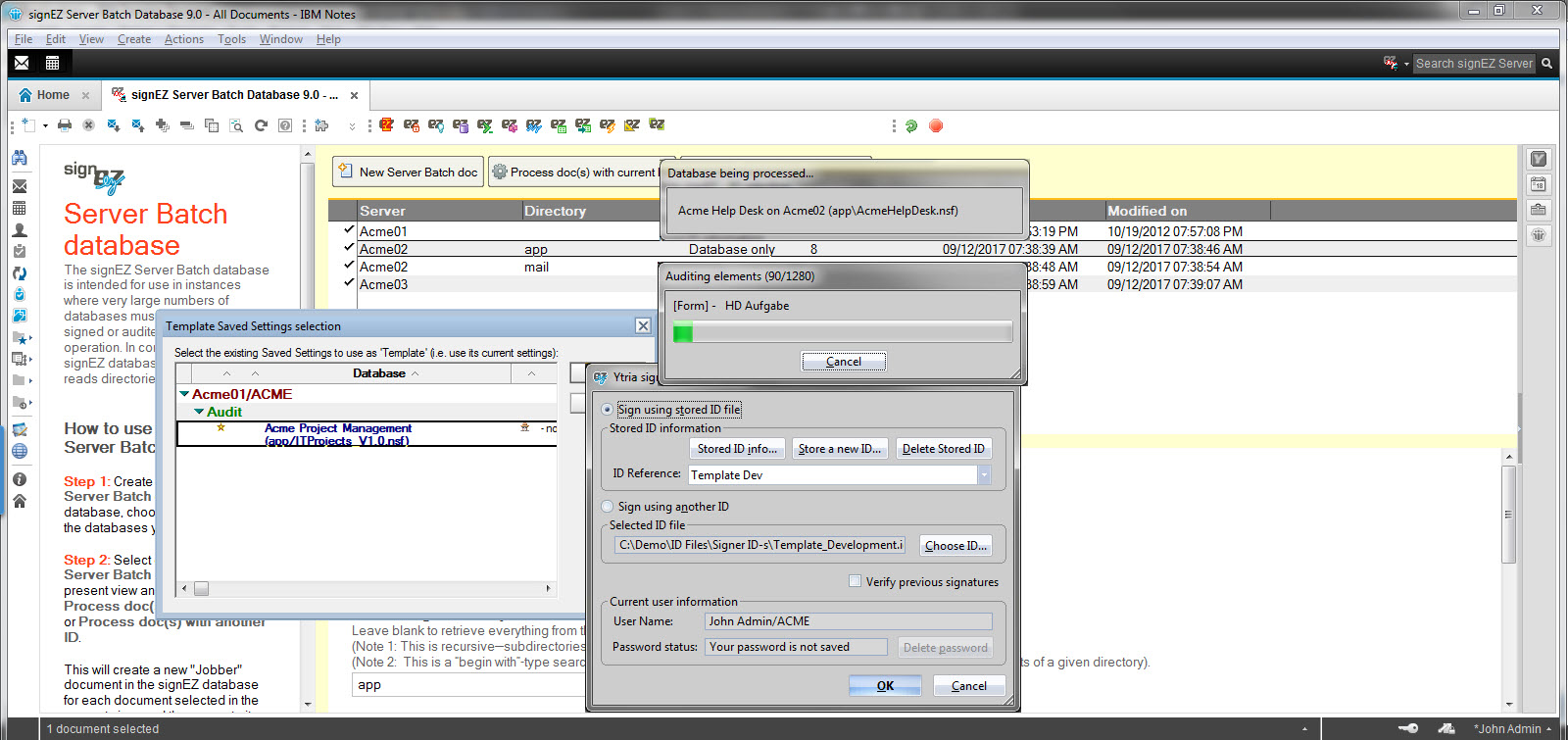The image size is (1568, 740).
Task: Open the search options dropdown arrow
Action: point(1406,64)
